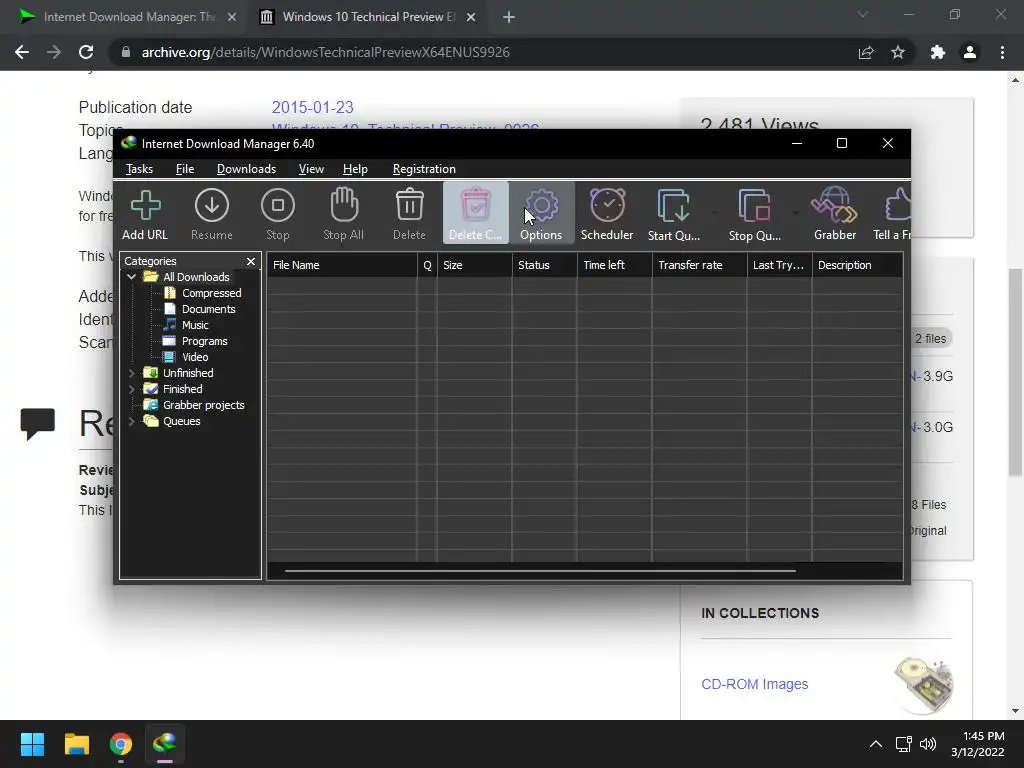
Task: Sort by Status column header
Action: (545, 265)
